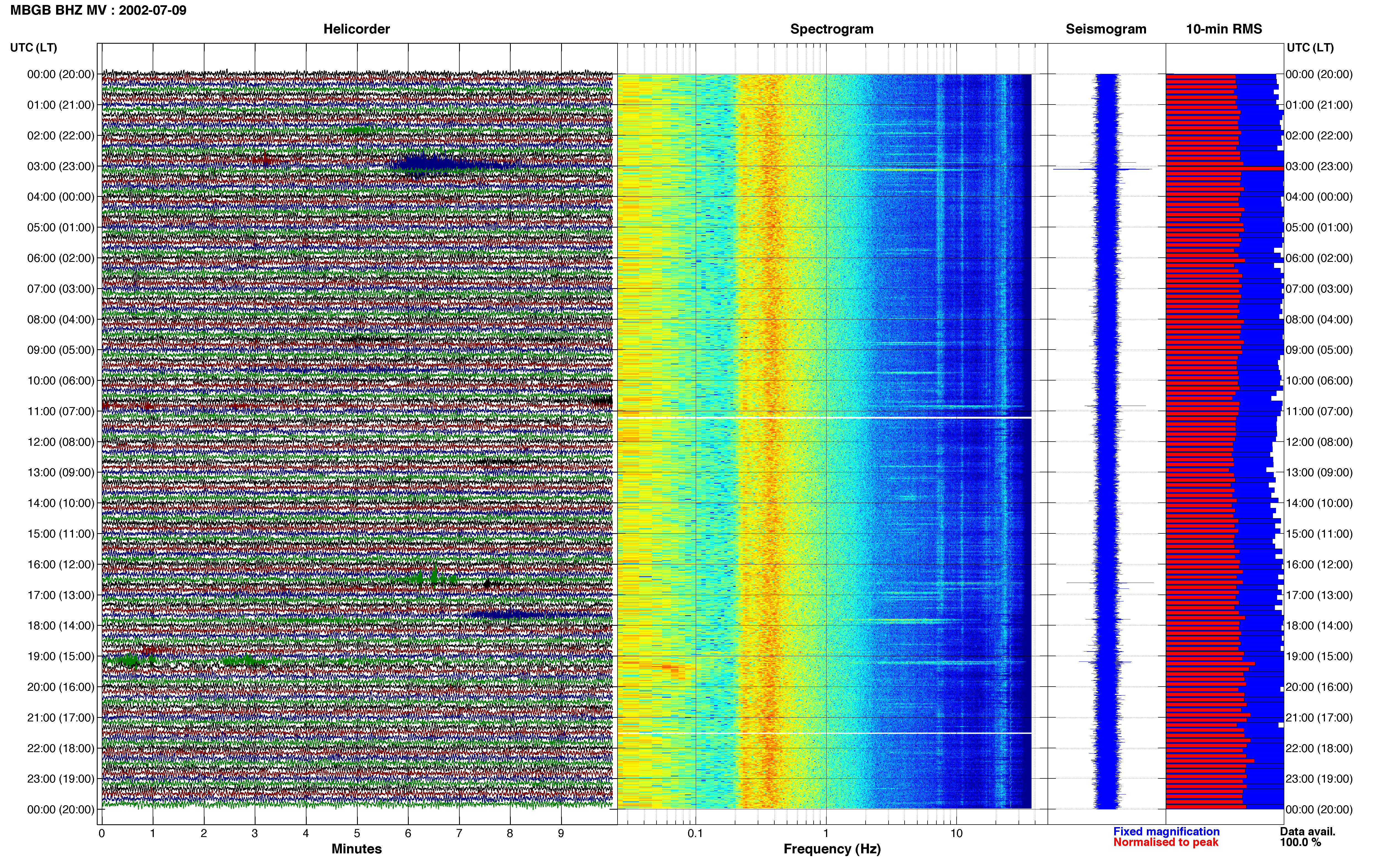Click the white data gap near 21:30 in spectrogram
This screenshot has height=868, width=1388.
824,733
